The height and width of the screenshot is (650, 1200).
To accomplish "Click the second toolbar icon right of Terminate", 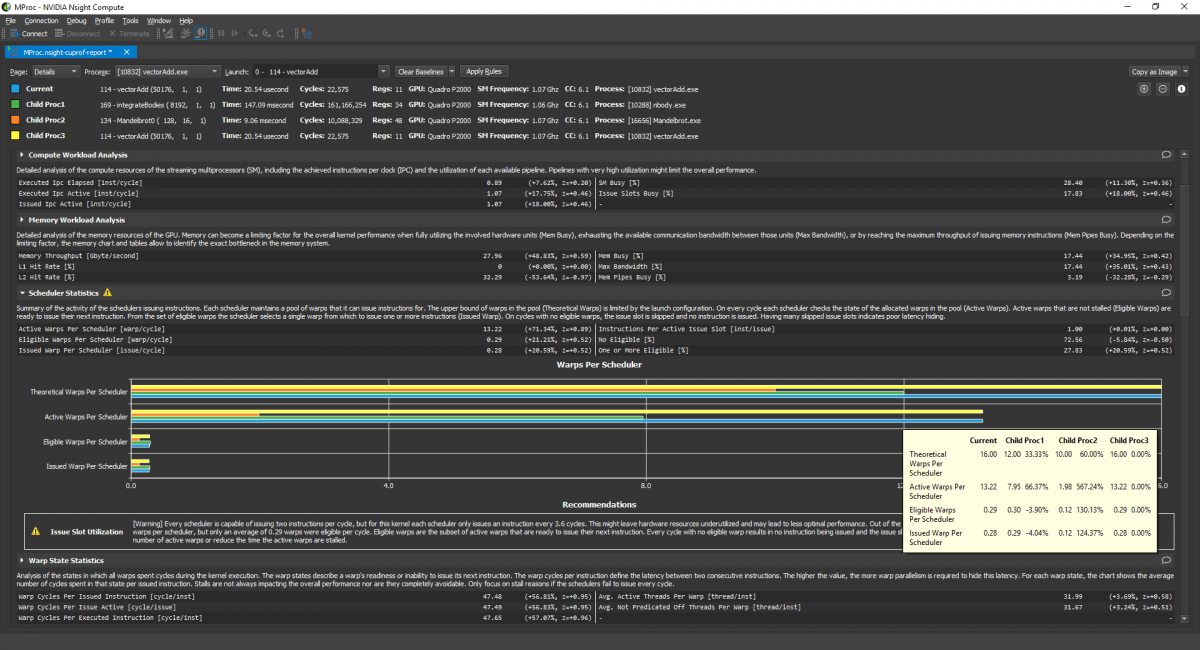I will 186,33.
